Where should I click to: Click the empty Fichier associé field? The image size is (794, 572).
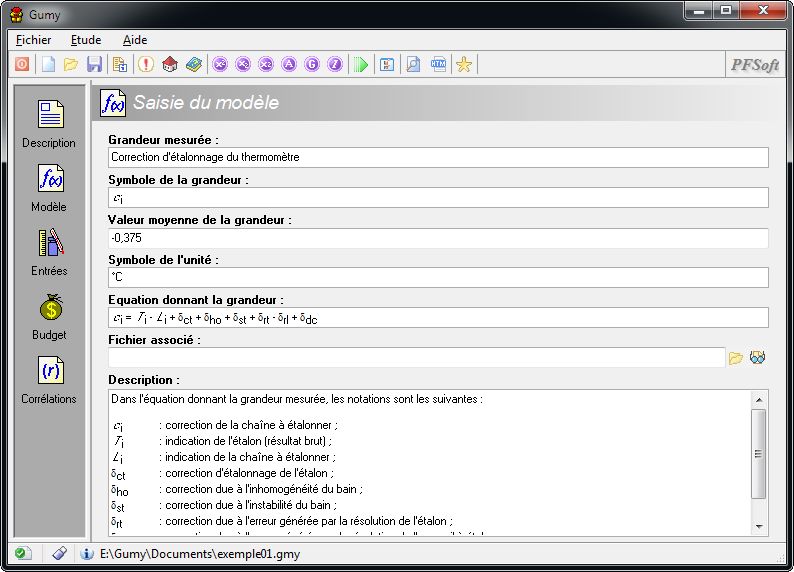pyautogui.click(x=417, y=357)
